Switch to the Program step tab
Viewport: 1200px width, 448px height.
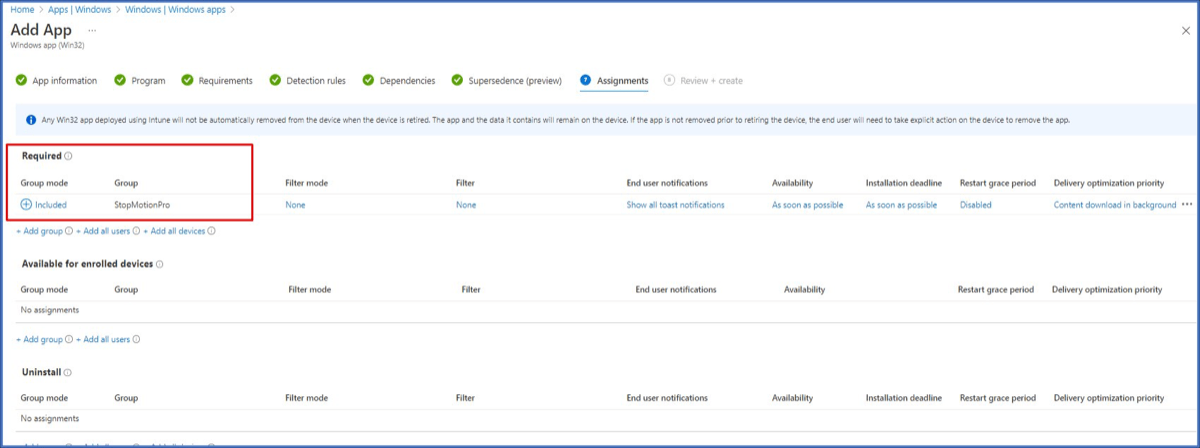pyautogui.click(x=148, y=81)
